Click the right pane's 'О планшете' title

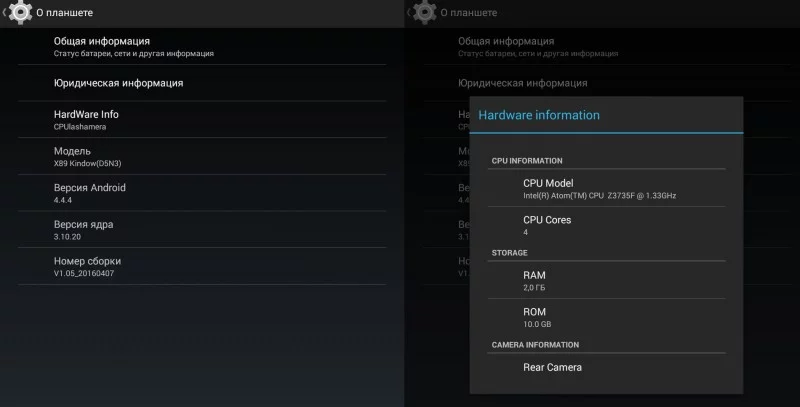(470, 13)
